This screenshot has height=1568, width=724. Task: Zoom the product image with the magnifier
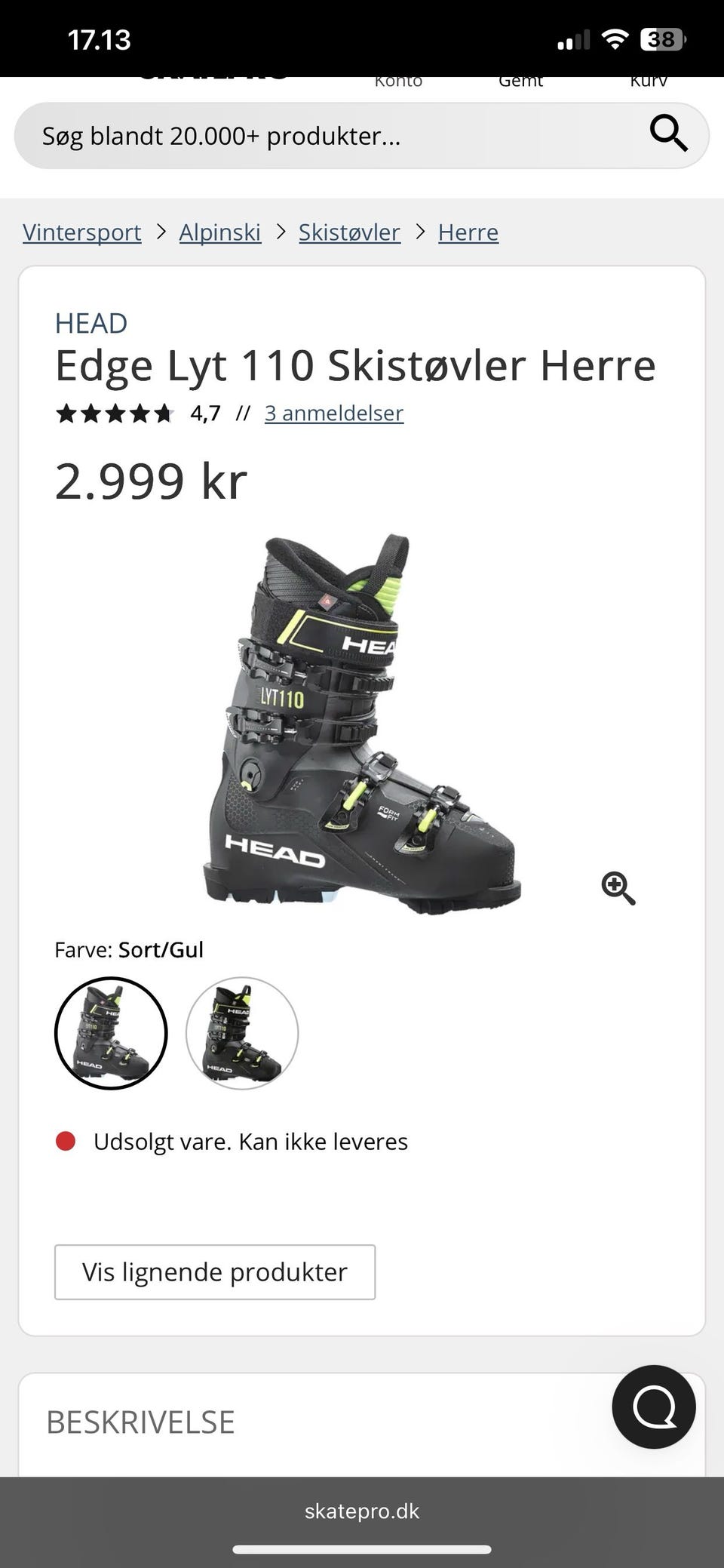(x=618, y=888)
